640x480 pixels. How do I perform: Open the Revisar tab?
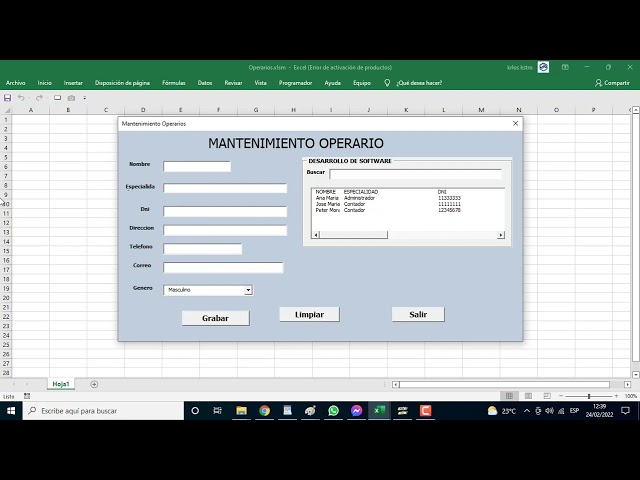pyautogui.click(x=233, y=83)
